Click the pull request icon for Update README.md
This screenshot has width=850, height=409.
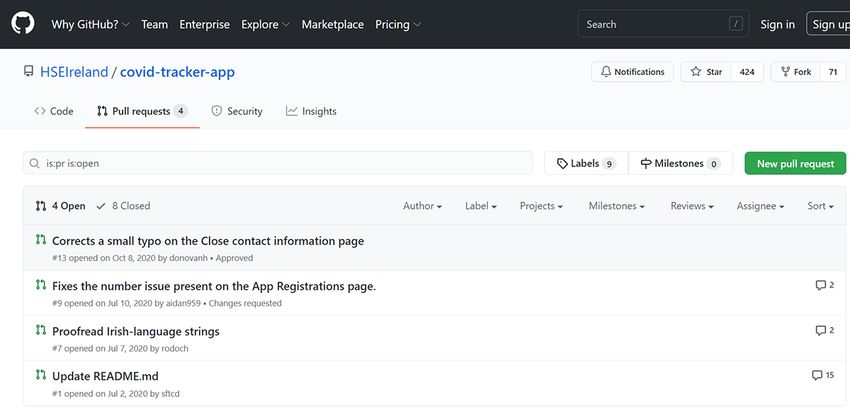click(41, 374)
